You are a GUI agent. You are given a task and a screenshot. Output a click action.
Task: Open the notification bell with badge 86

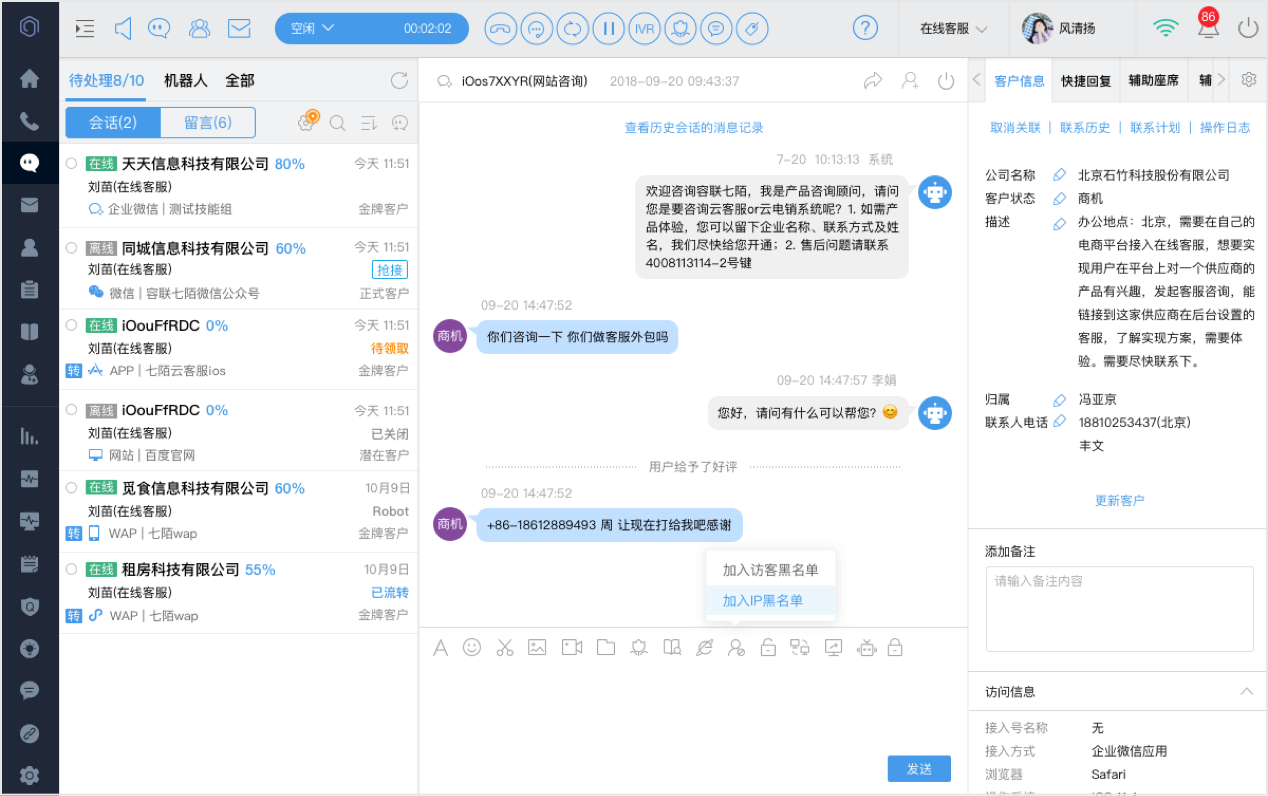coord(1207,26)
